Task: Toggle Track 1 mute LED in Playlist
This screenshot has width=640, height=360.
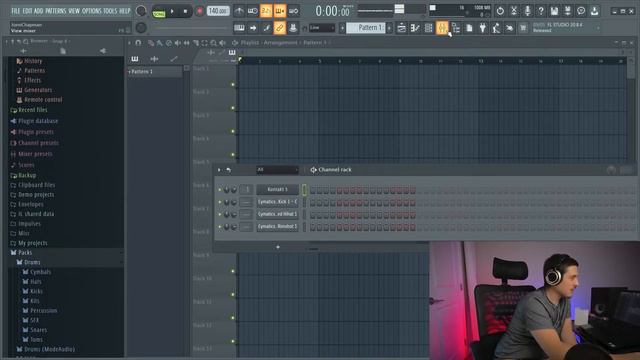Action: 233,84
